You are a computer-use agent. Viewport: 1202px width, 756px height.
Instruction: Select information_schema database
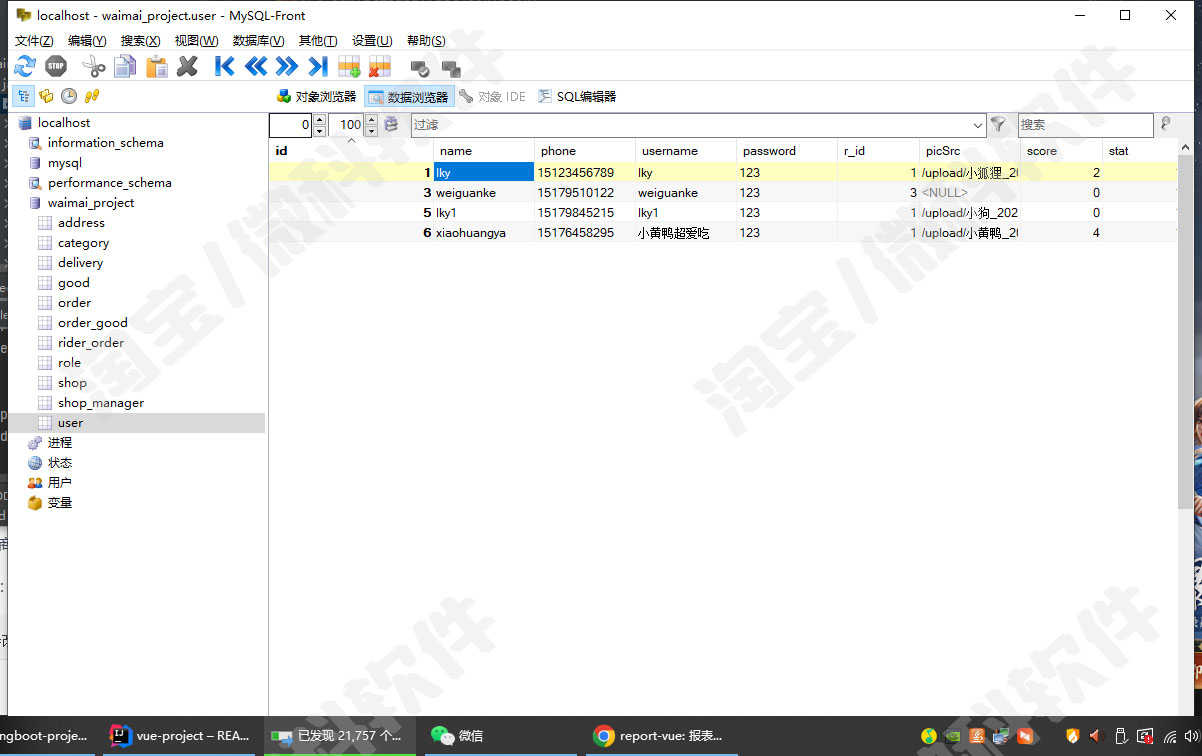[x=105, y=142]
